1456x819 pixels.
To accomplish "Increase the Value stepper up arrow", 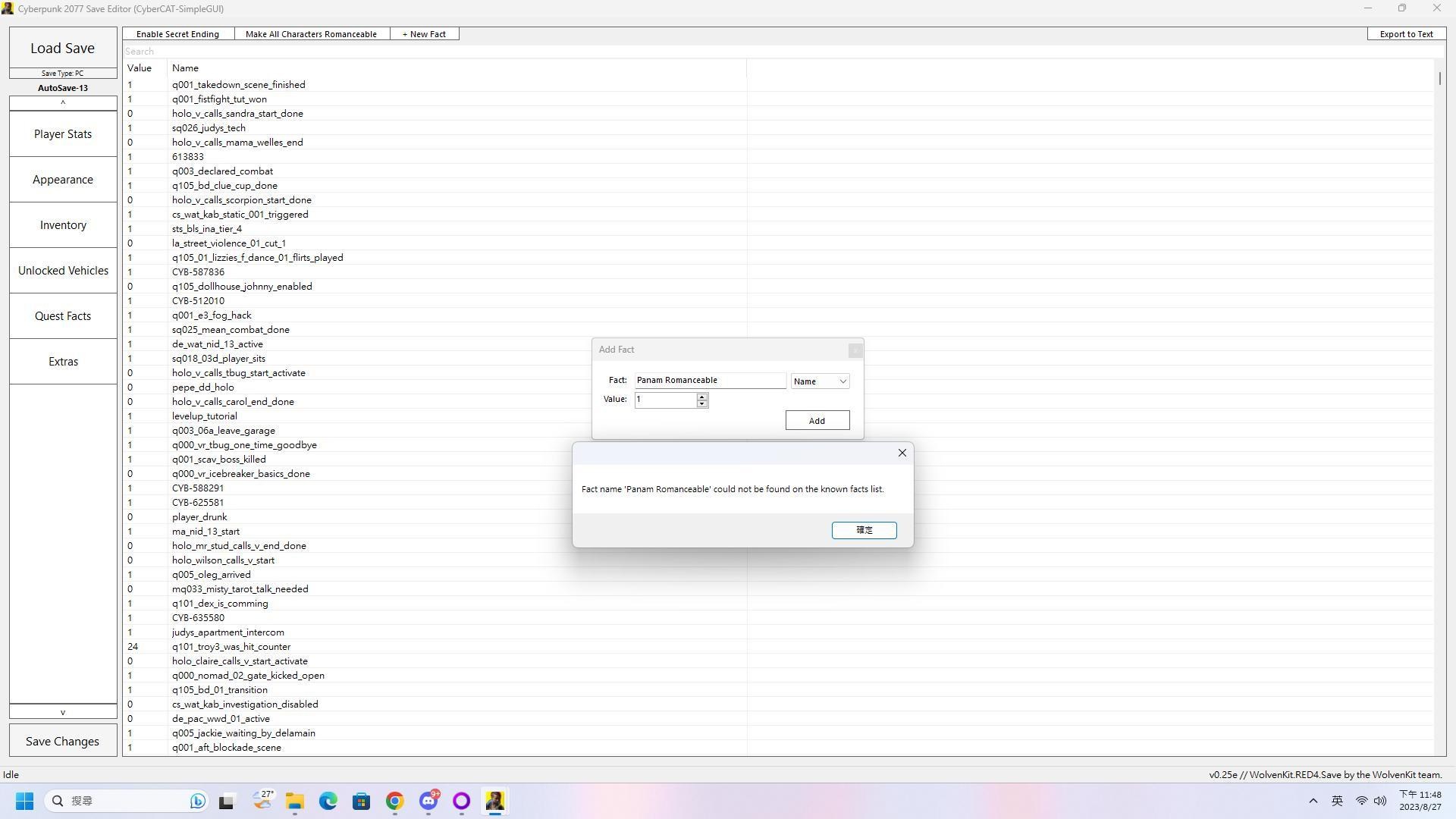I will click(702, 396).
